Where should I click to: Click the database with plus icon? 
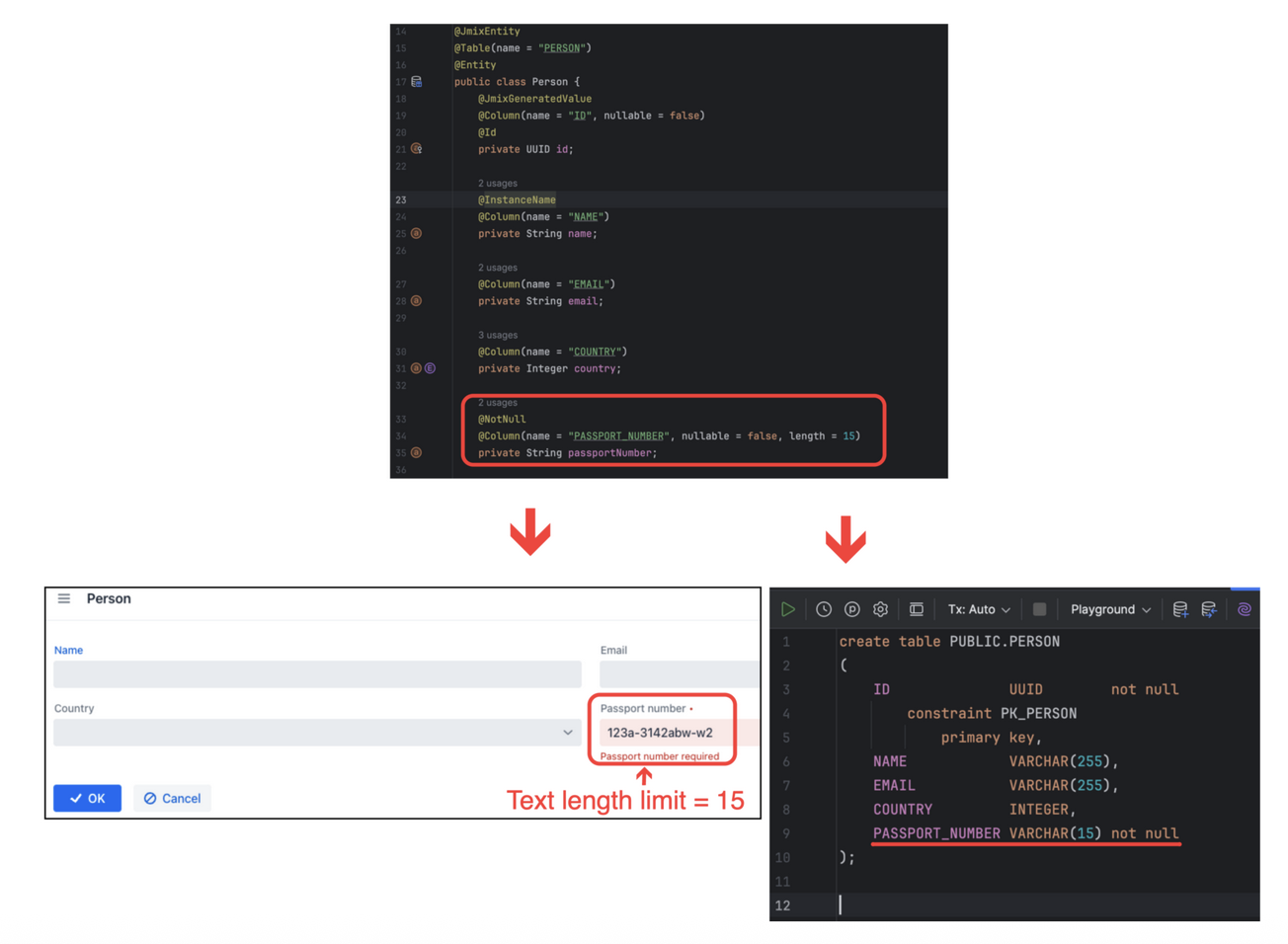click(x=1180, y=609)
